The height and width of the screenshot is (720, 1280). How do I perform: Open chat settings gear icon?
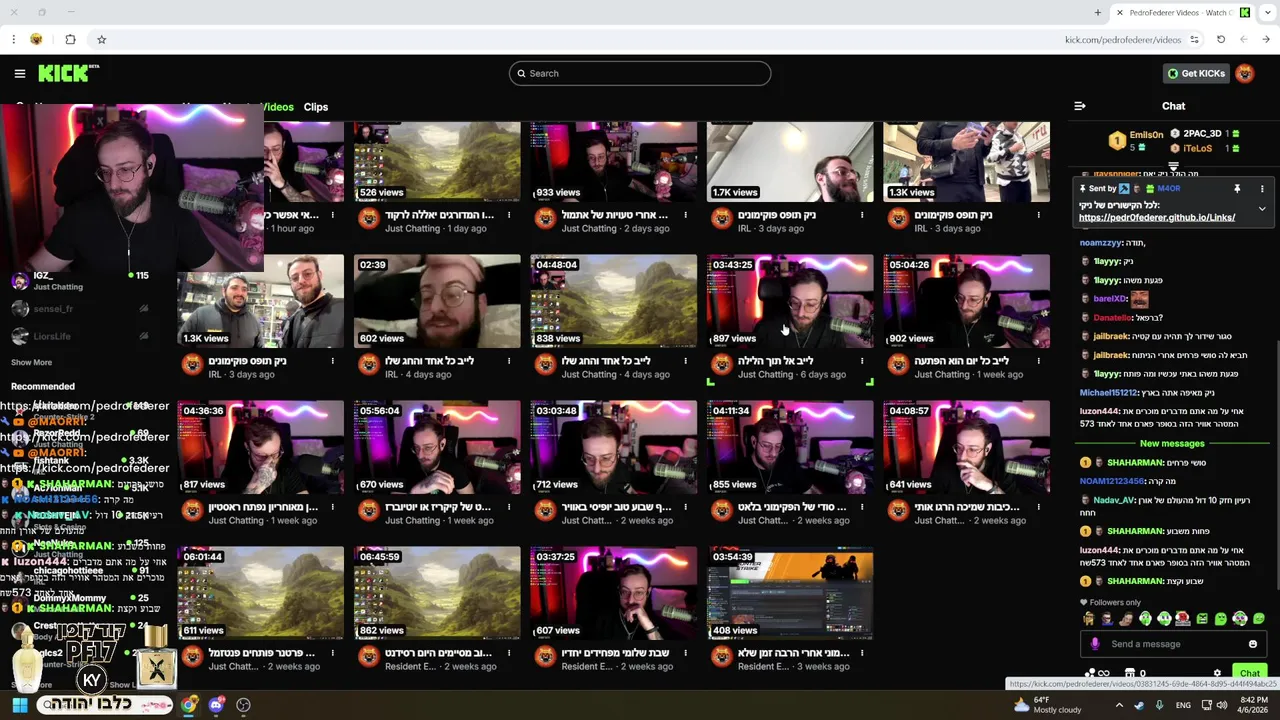[x=1217, y=674]
